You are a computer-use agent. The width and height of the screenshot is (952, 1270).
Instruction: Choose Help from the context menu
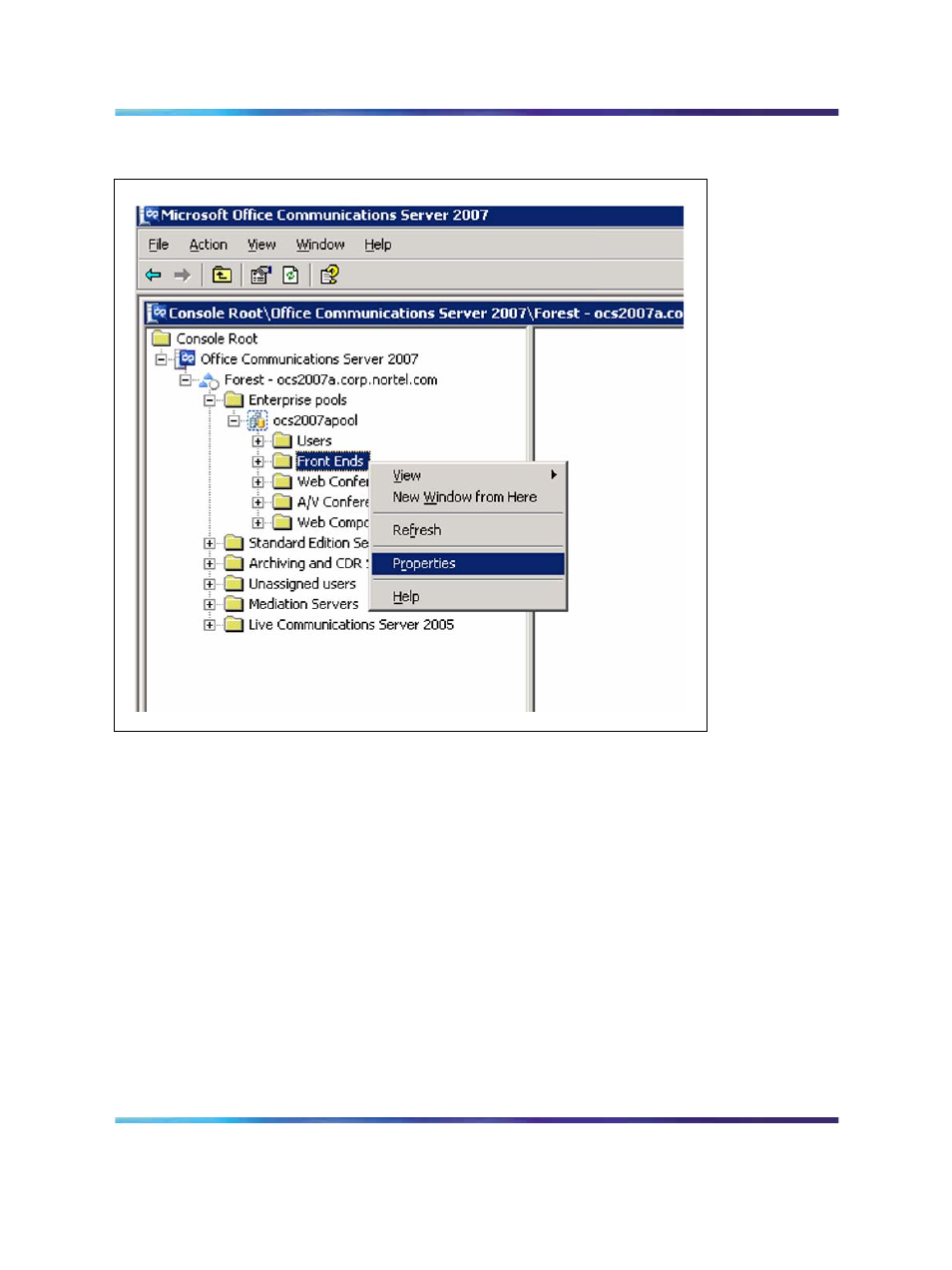468,597
